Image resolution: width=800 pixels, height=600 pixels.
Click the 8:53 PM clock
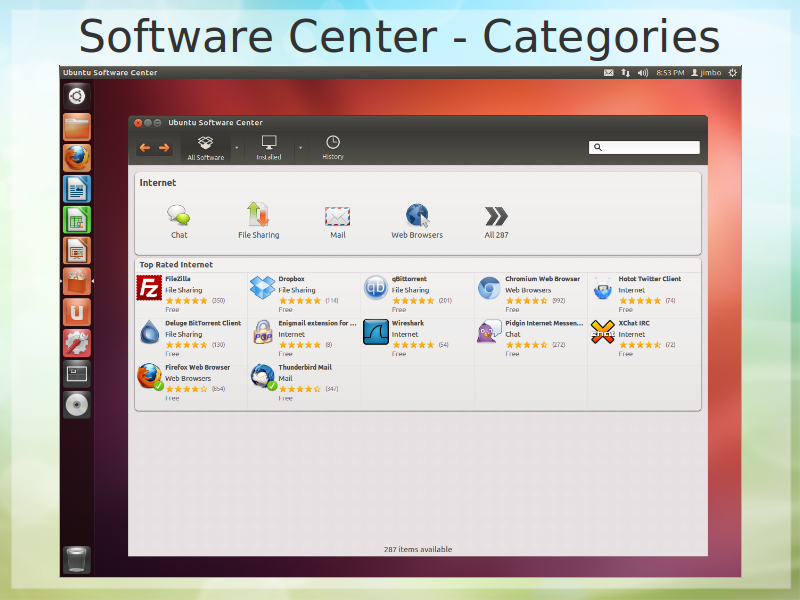click(x=670, y=72)
